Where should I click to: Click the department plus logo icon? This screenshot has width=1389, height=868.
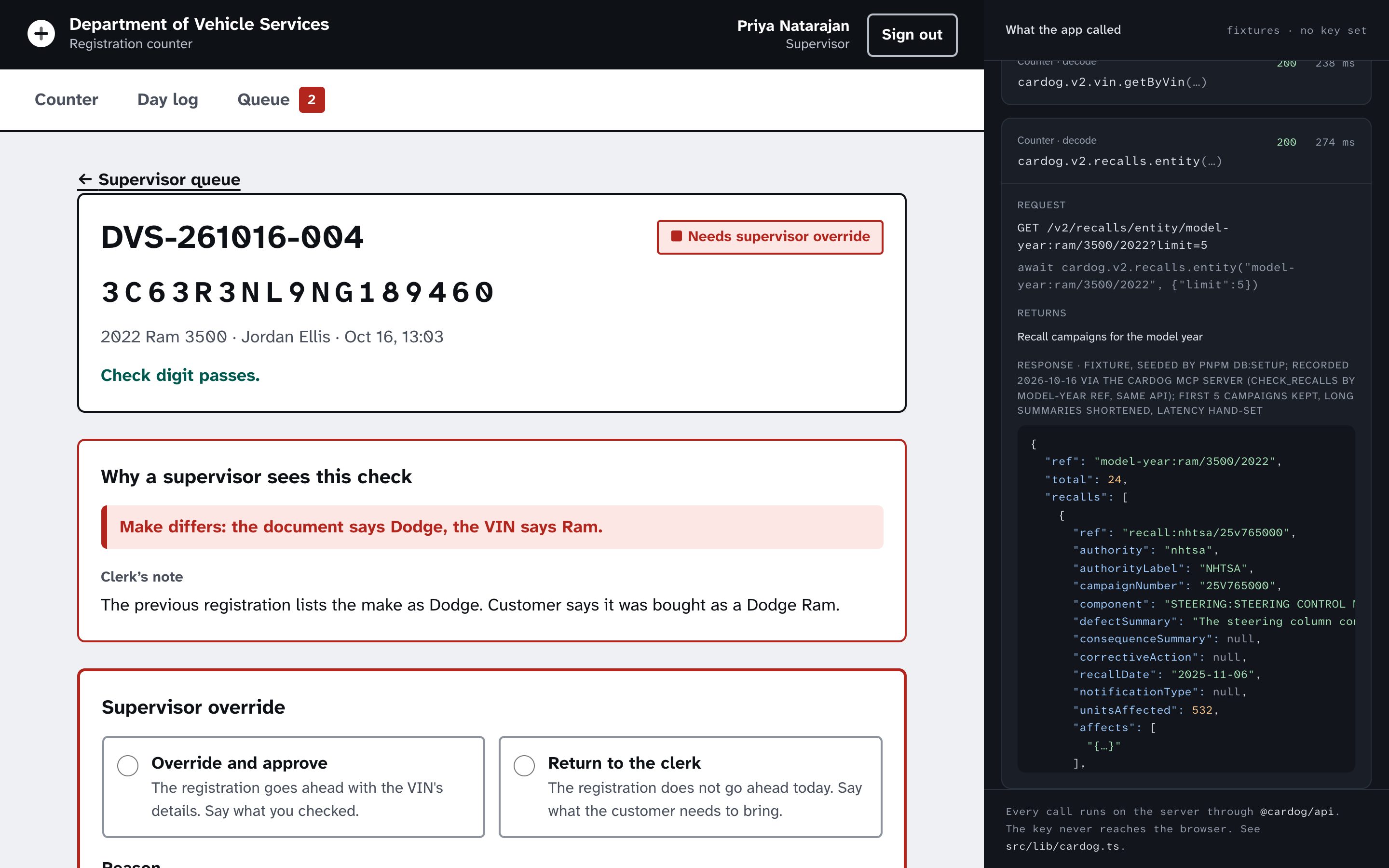pyautogui.click(x=41, y=34)
